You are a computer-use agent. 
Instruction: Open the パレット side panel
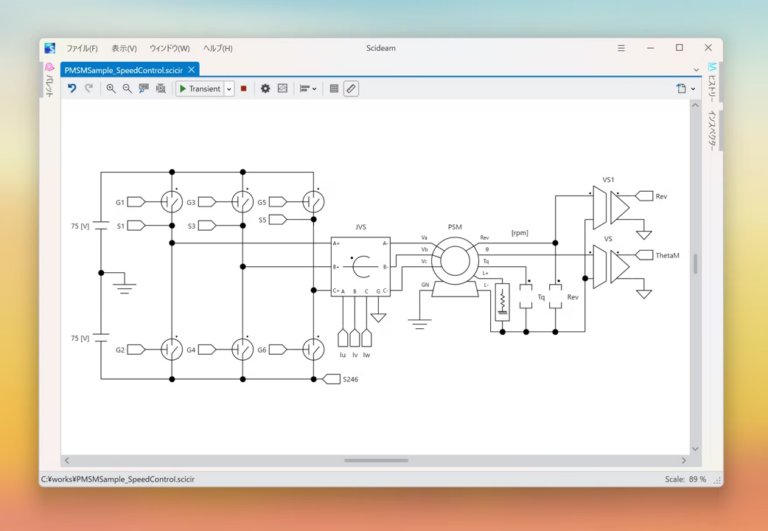[x=49, y=85]
